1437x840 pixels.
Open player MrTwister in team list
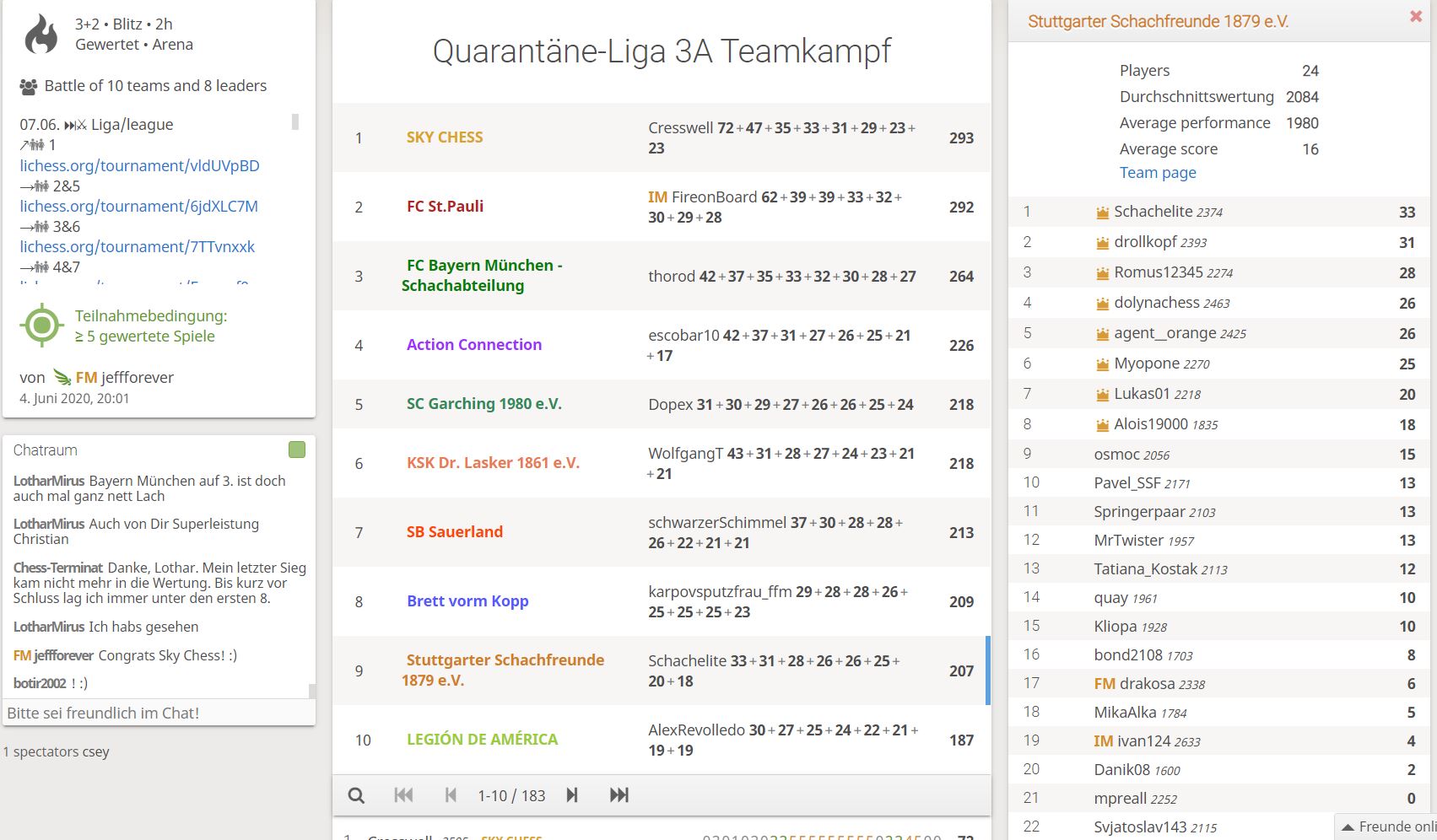pyautogui.click(x=1143, y=541)
